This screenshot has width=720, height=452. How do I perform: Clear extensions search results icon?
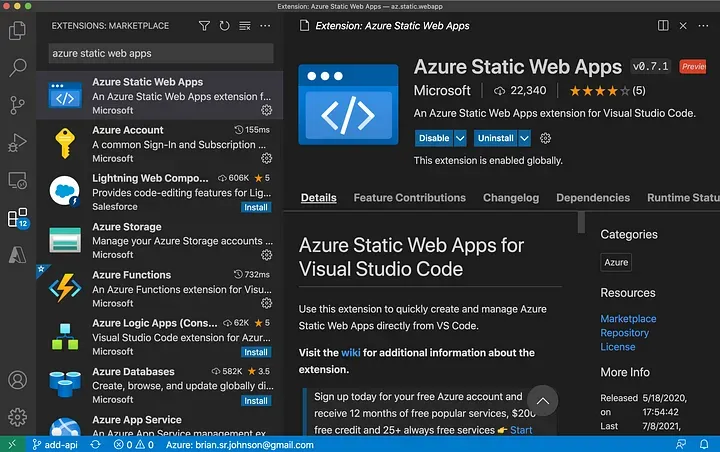245,26
